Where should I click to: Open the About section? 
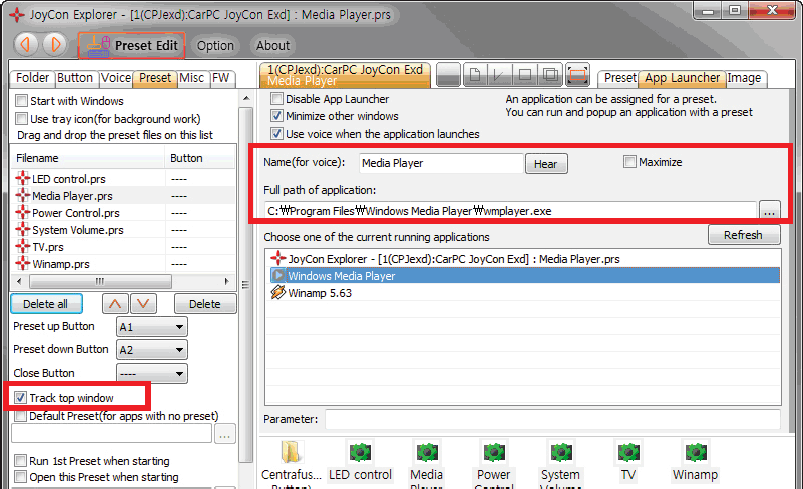click(x=273, y=46)
